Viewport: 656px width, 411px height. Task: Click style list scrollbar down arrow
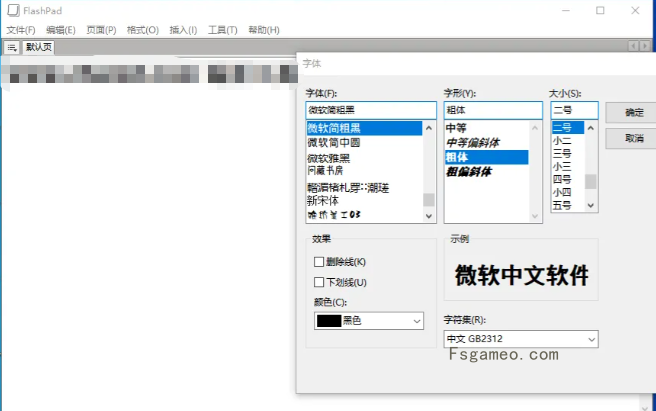535,216
